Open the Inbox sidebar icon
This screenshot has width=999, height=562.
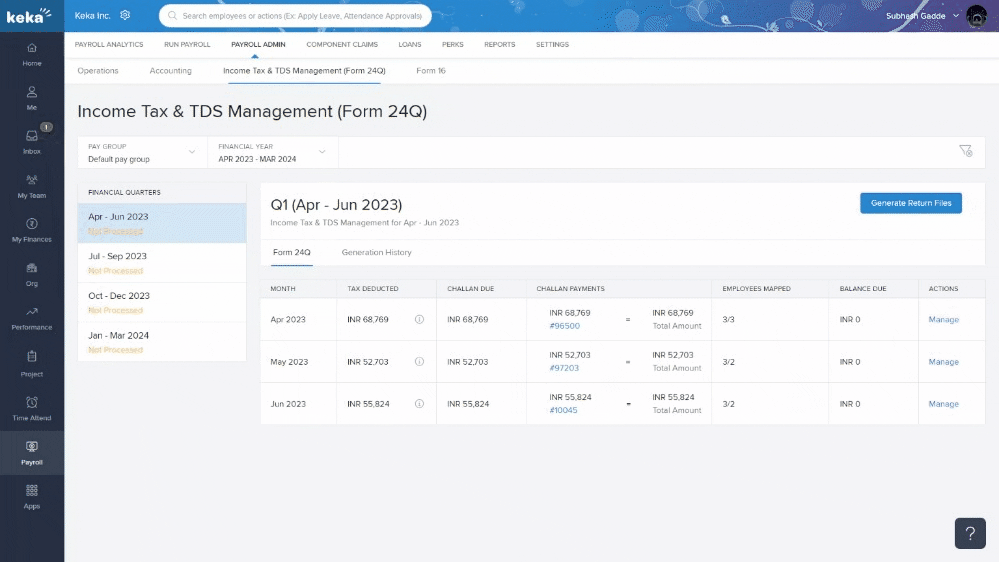point(32,141)
